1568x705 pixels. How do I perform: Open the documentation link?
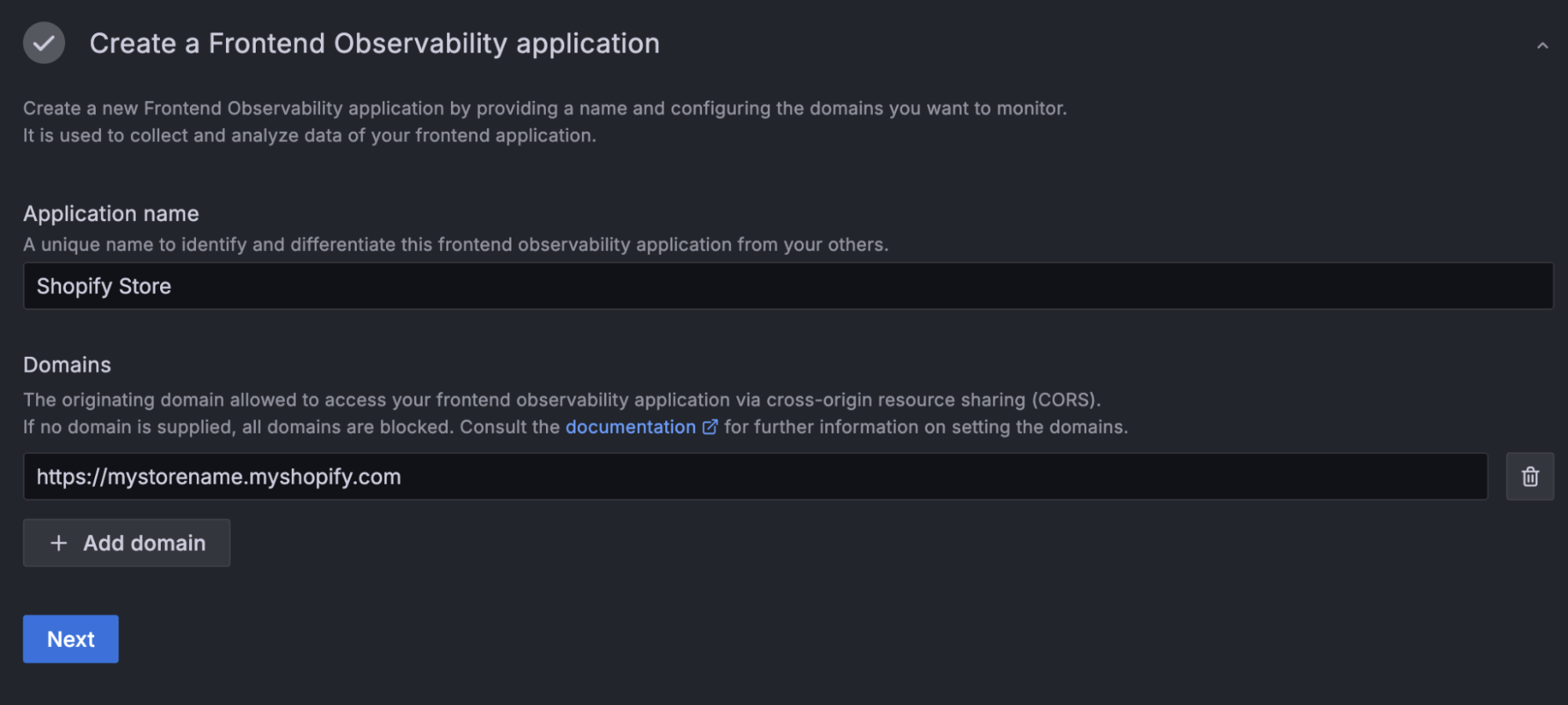click(x=630, y=427)
